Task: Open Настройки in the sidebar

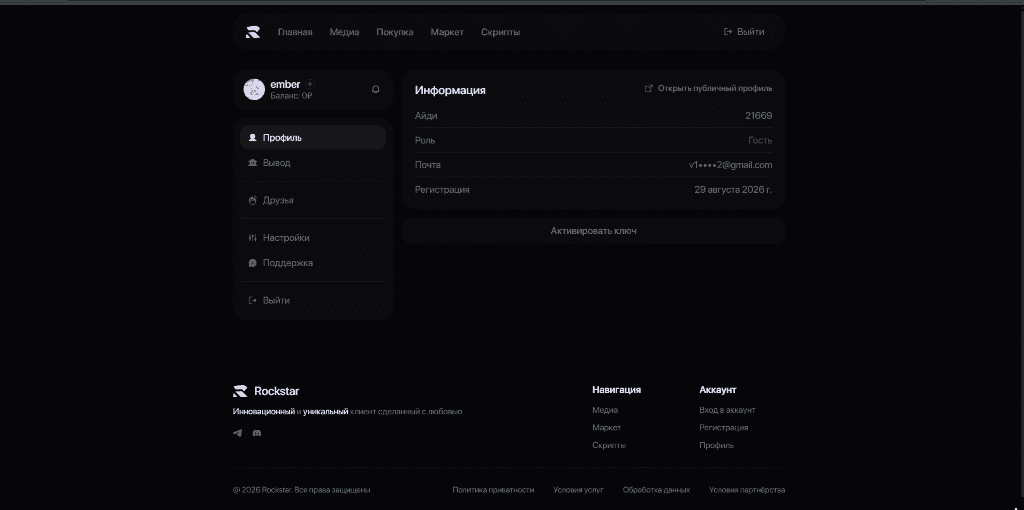Action: pos(313,238)
